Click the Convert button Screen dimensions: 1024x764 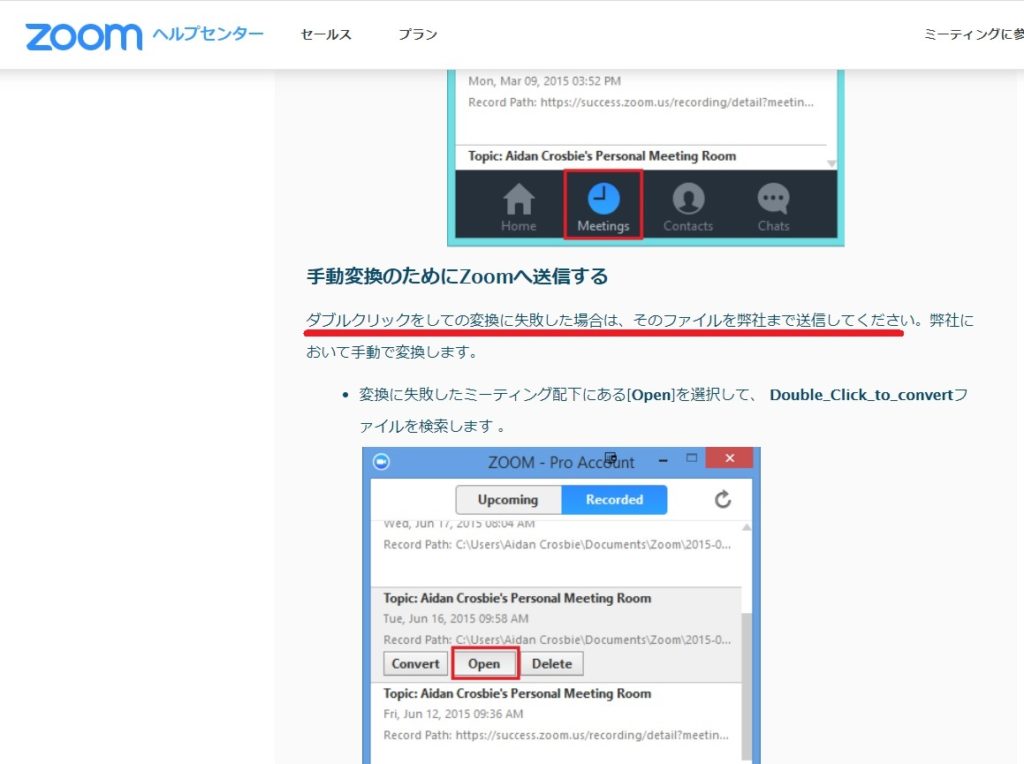(x=414, y=663)
